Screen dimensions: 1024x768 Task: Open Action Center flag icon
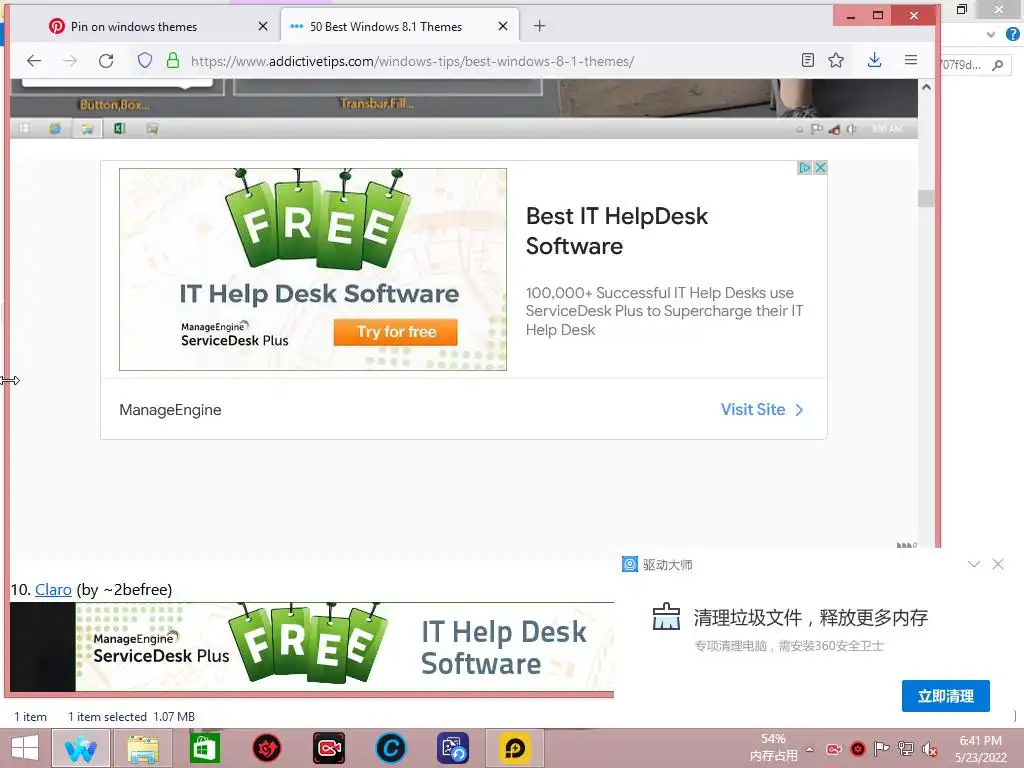point(881,748)
